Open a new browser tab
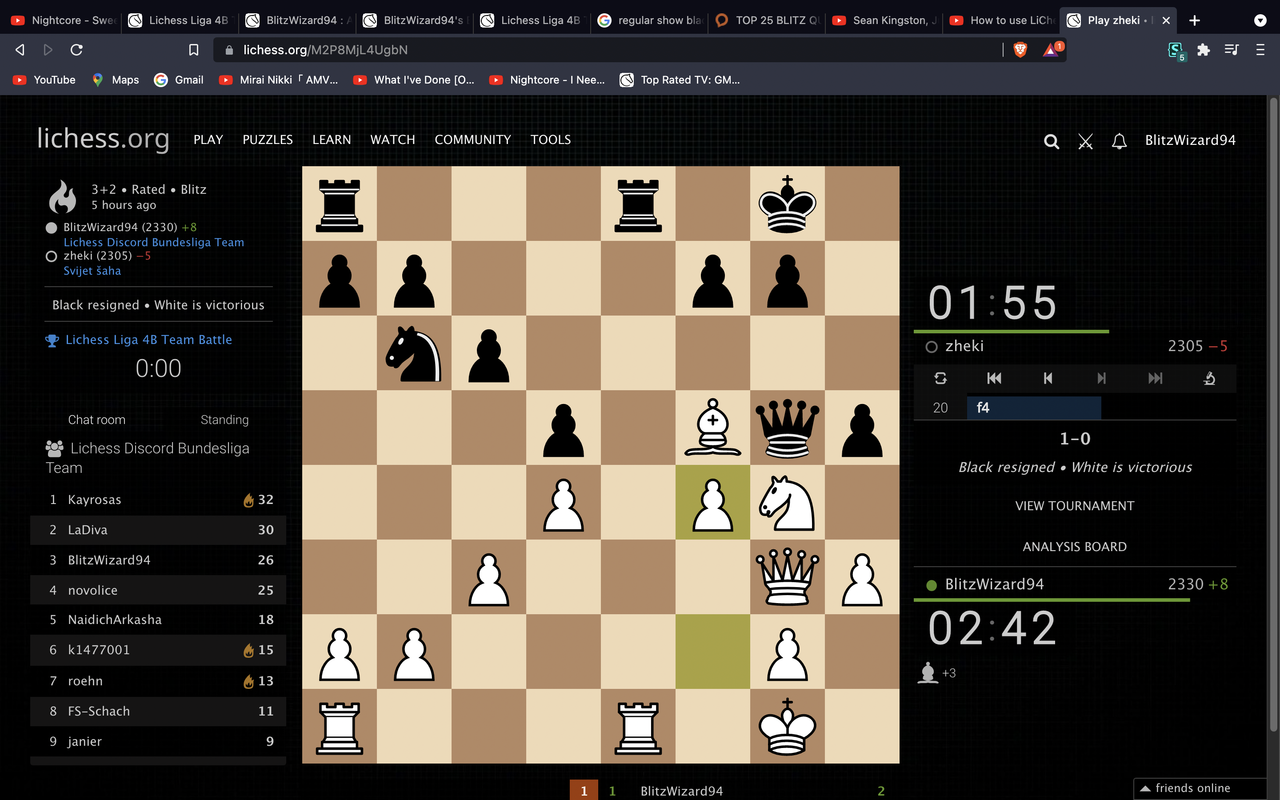Viewport: 1280px width, 800px height. [1194, 20]
